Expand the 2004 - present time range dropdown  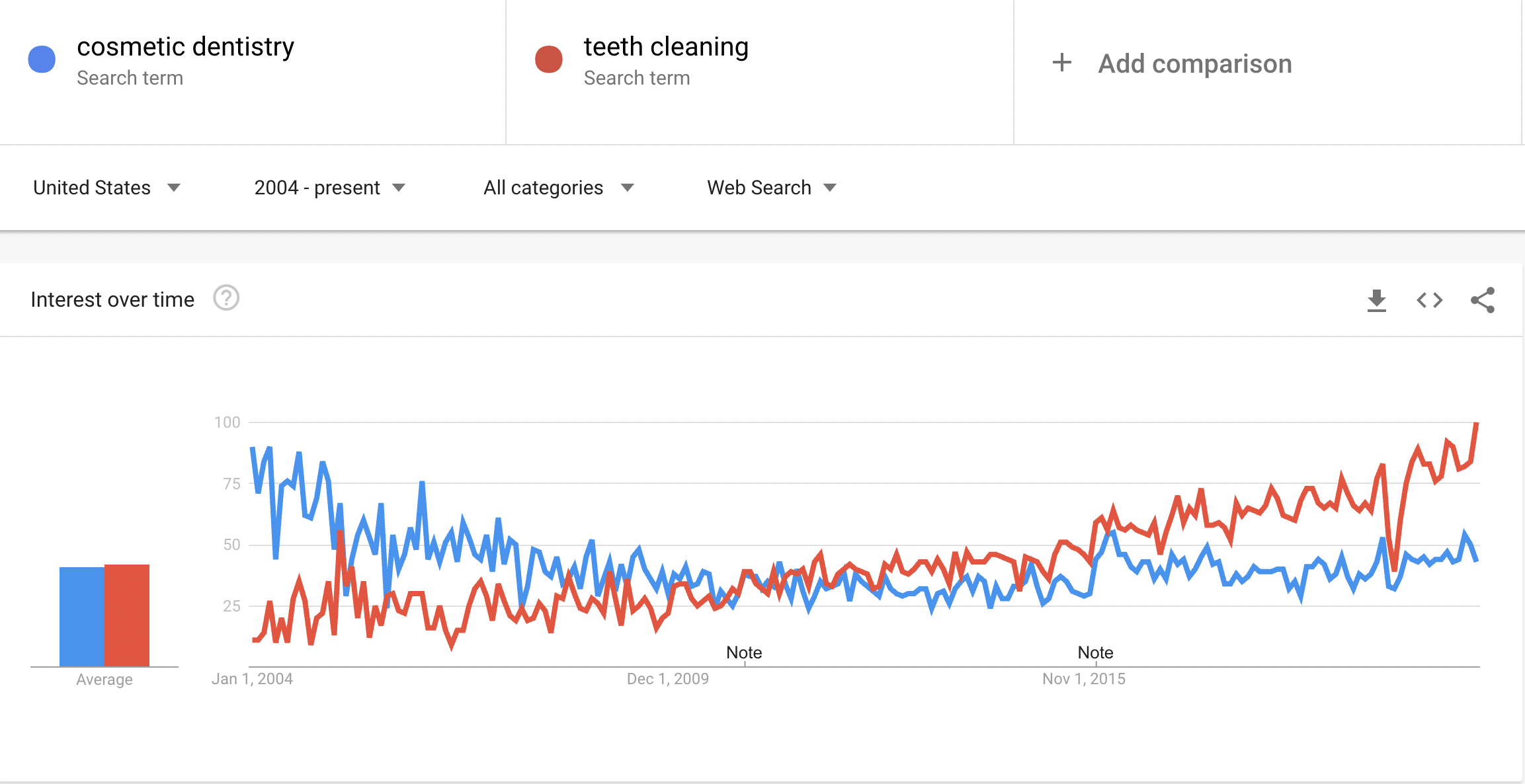coord(329,188)
